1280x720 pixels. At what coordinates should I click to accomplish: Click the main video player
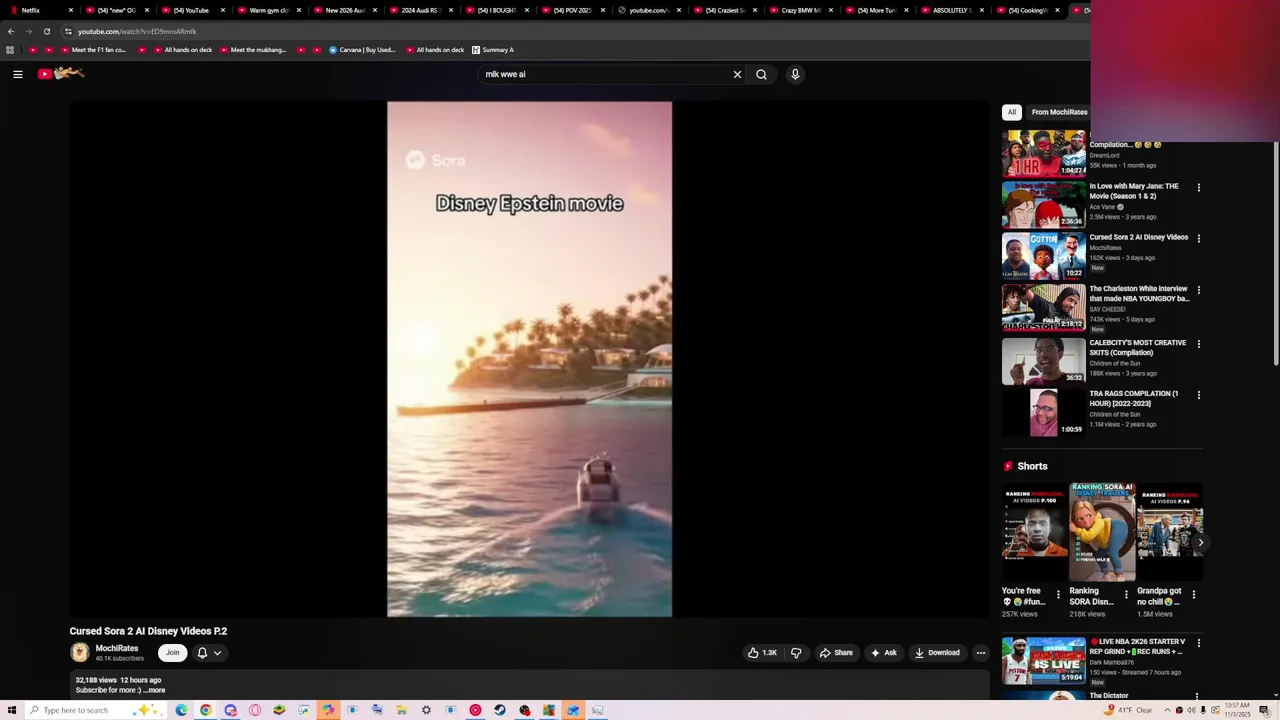[529, 360]
